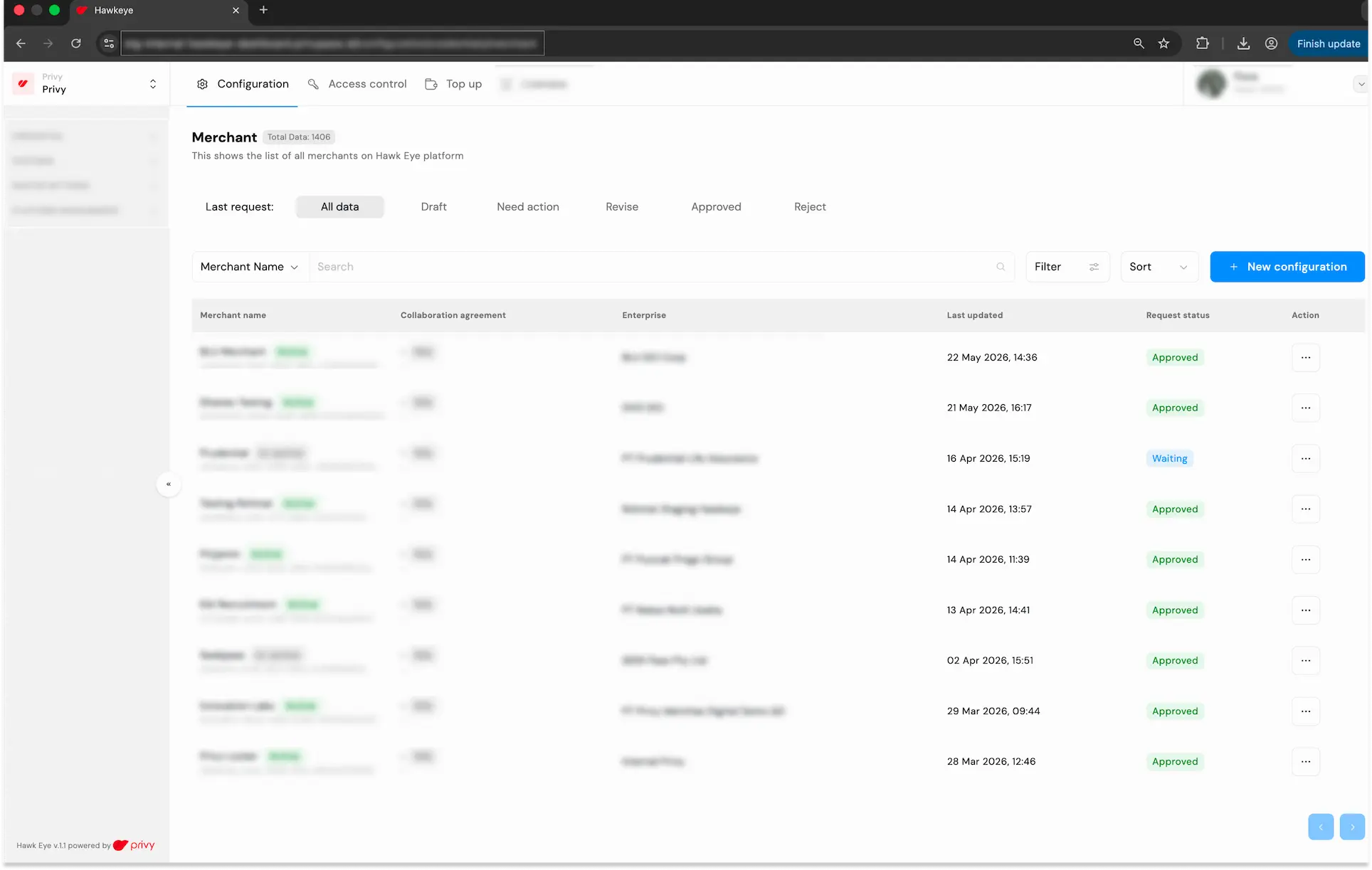This screenshot has height=870, width=1372.
Task: Open the Configuration tab
Action: [x=242, y=84]
